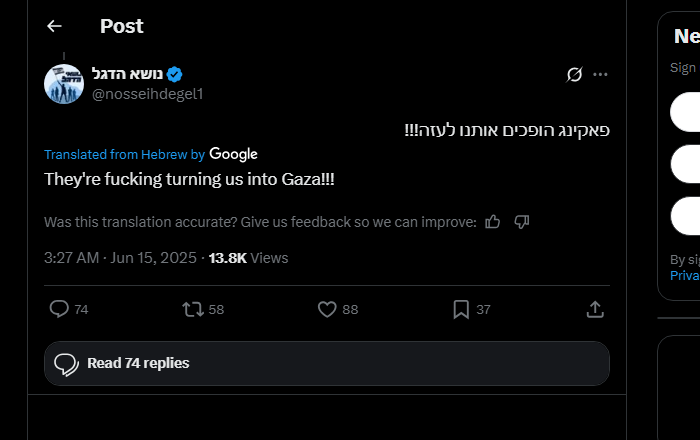Click the reply speech bubble icon
Screen dimensions: 700x440
point(59,309)
